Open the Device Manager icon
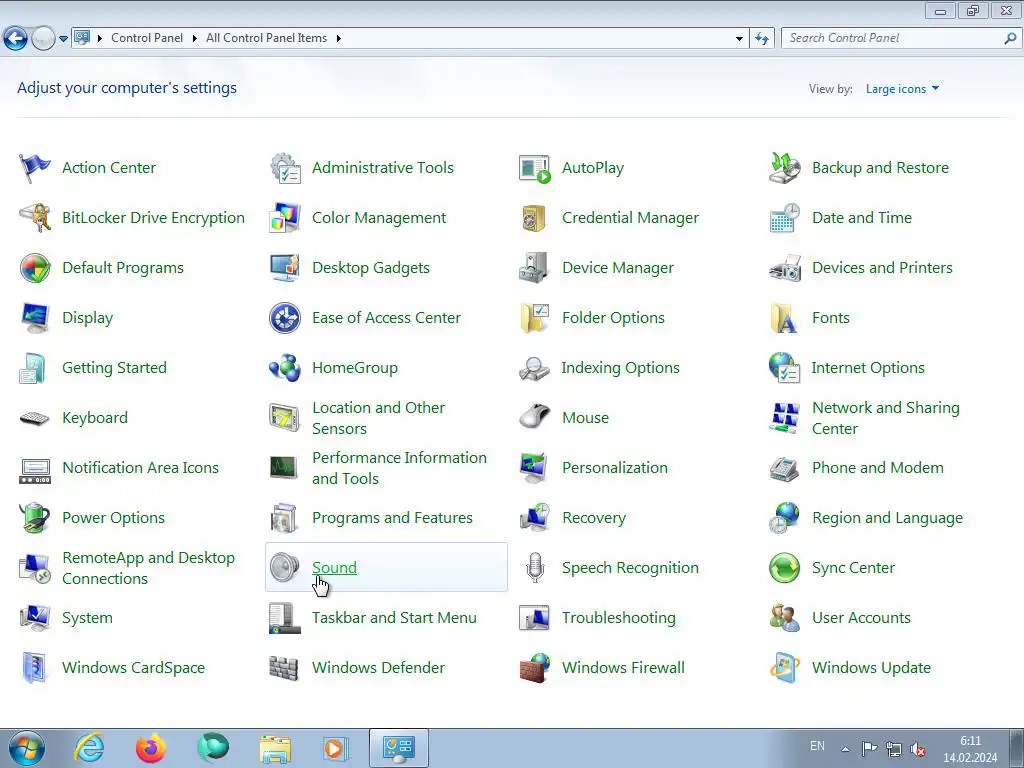The height and width of the screenshot is (768, 1024). (x=535, y=268)
